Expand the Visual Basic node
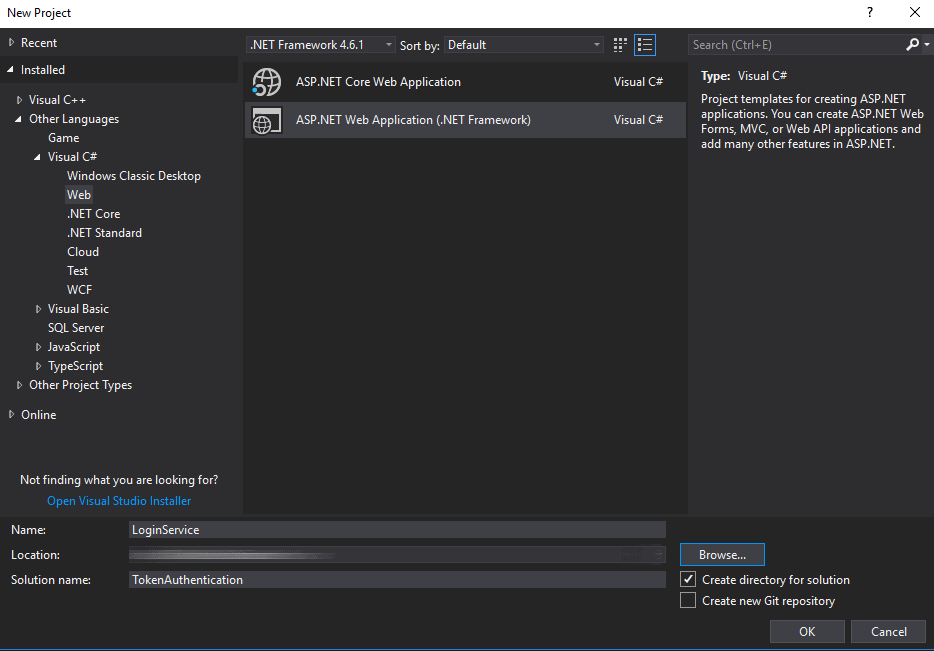This screenshot has width=934, height=651. coord(39,309)
